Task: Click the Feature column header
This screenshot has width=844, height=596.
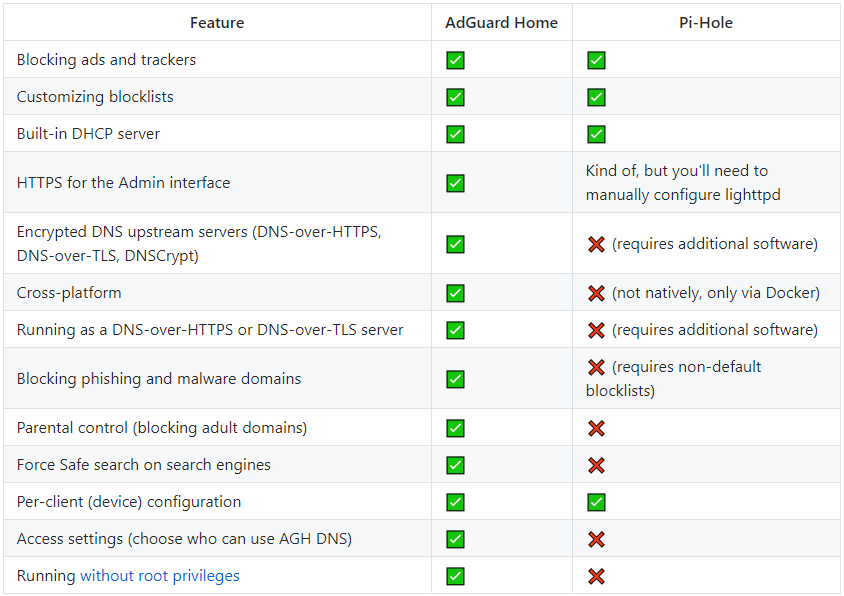Action: point(217,22)
